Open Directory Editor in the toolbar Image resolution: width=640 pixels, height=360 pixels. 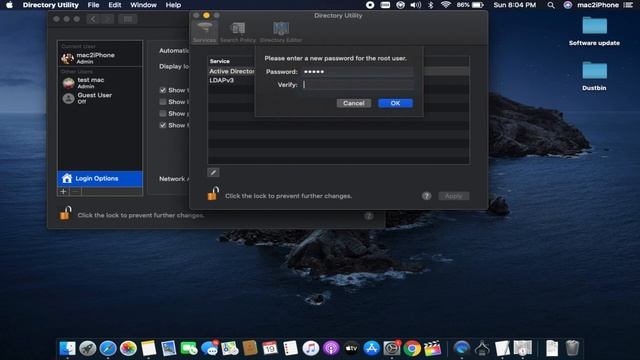[281, 32]
